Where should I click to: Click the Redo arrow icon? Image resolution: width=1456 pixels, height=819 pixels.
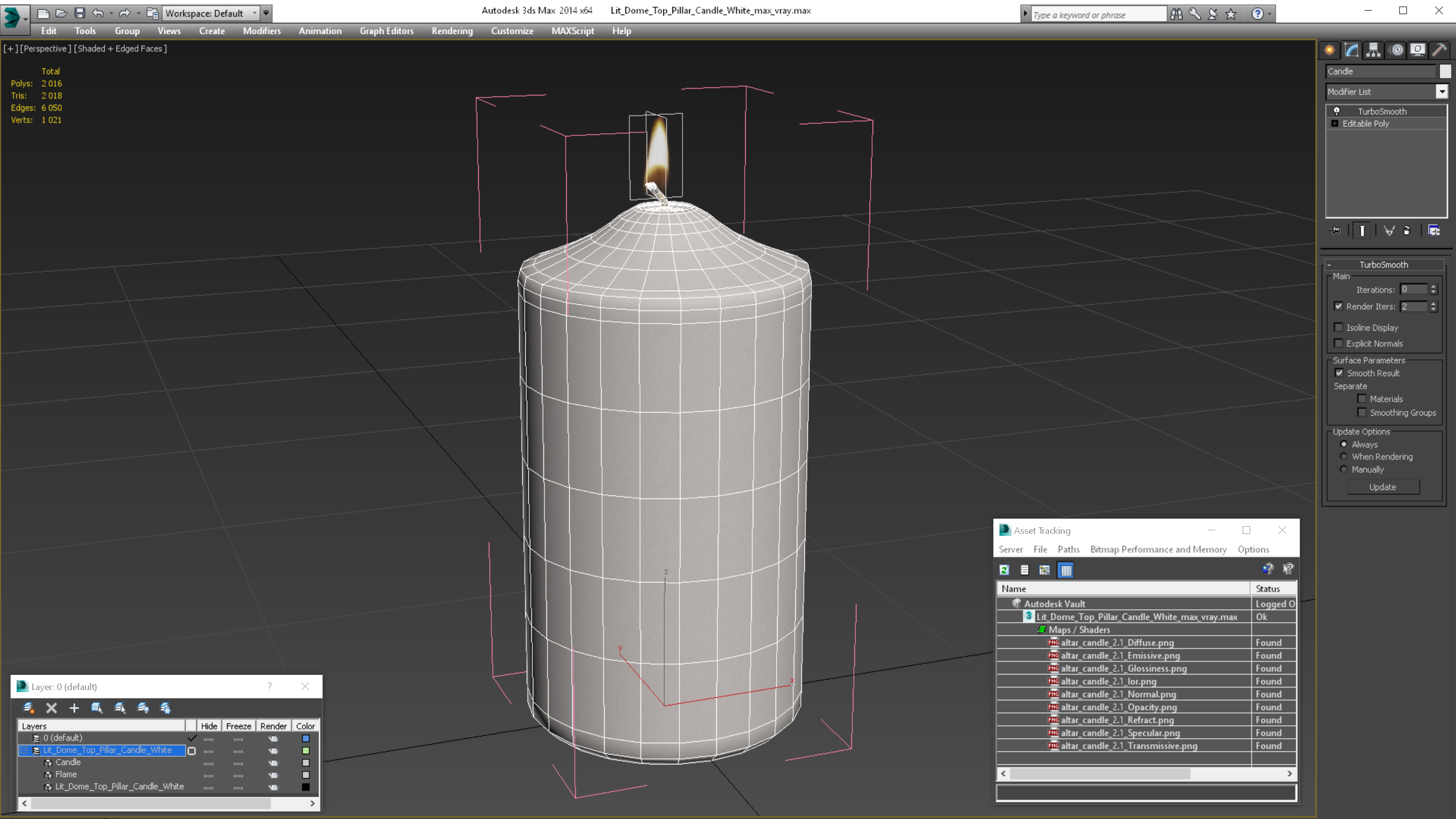pos(125,13)
